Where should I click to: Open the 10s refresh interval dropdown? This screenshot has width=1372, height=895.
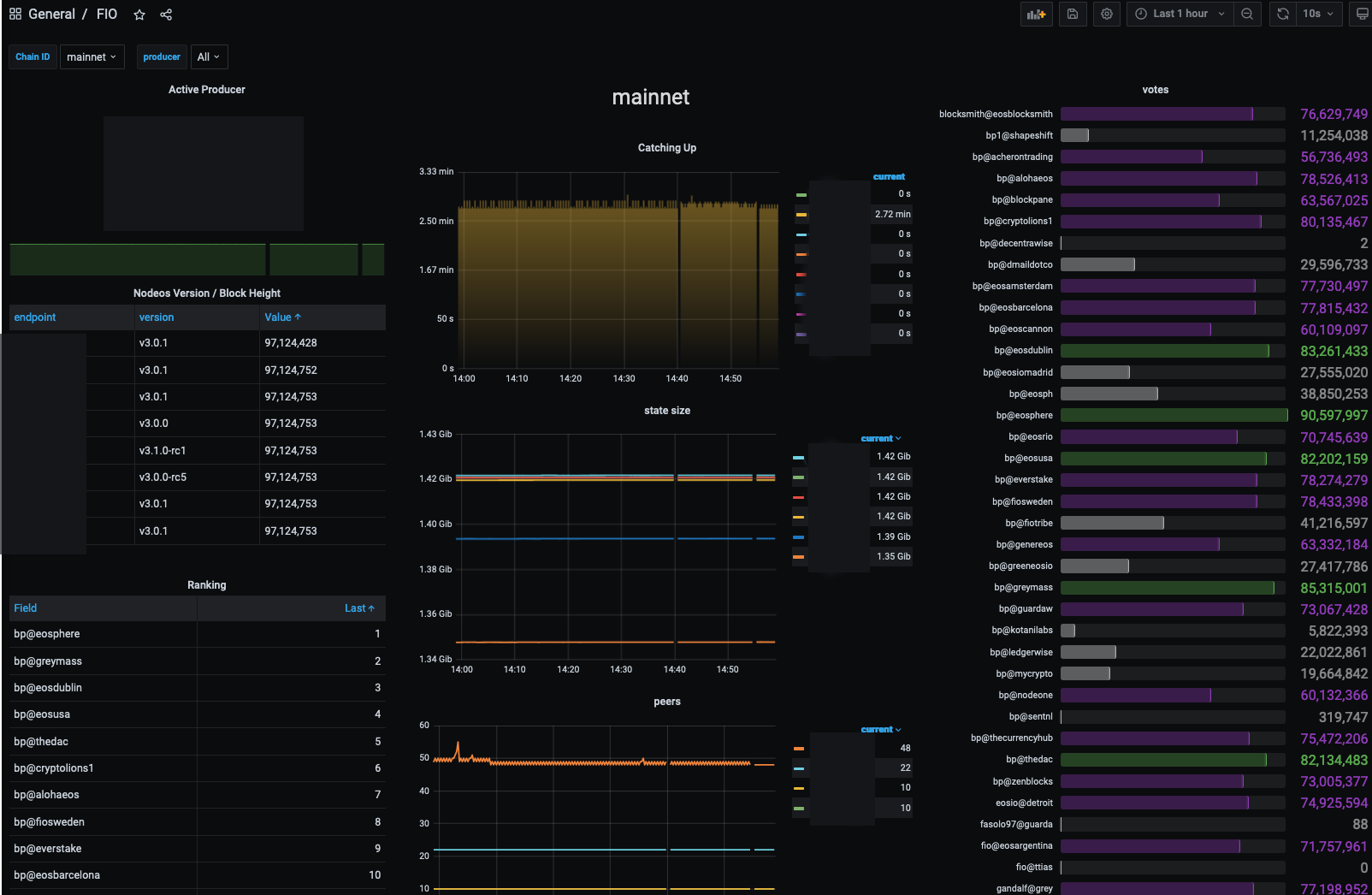[1318, 15]
